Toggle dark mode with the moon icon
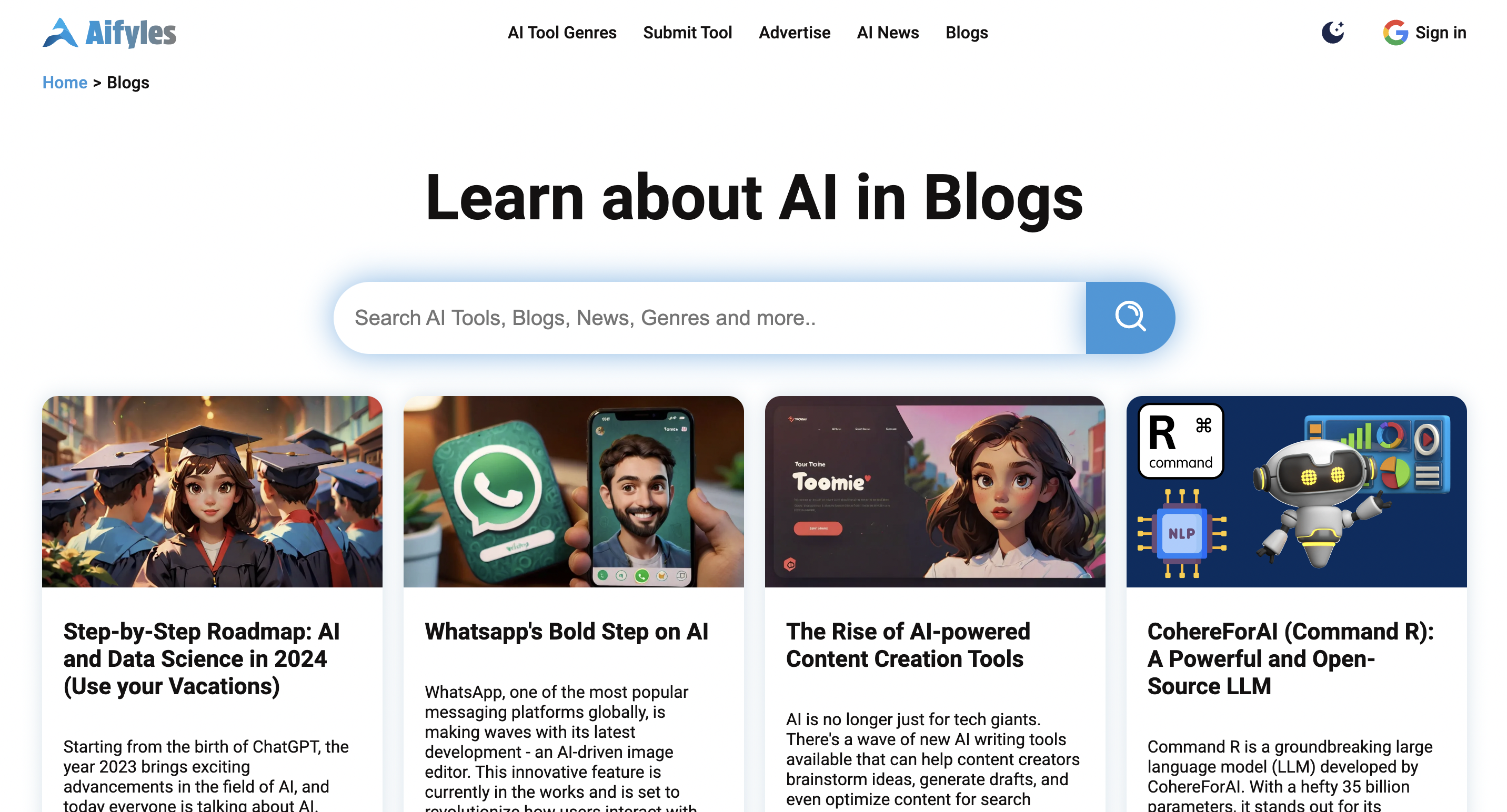Image resolution: width=1507 pixels, height=812 pixels. [1333, 32]
